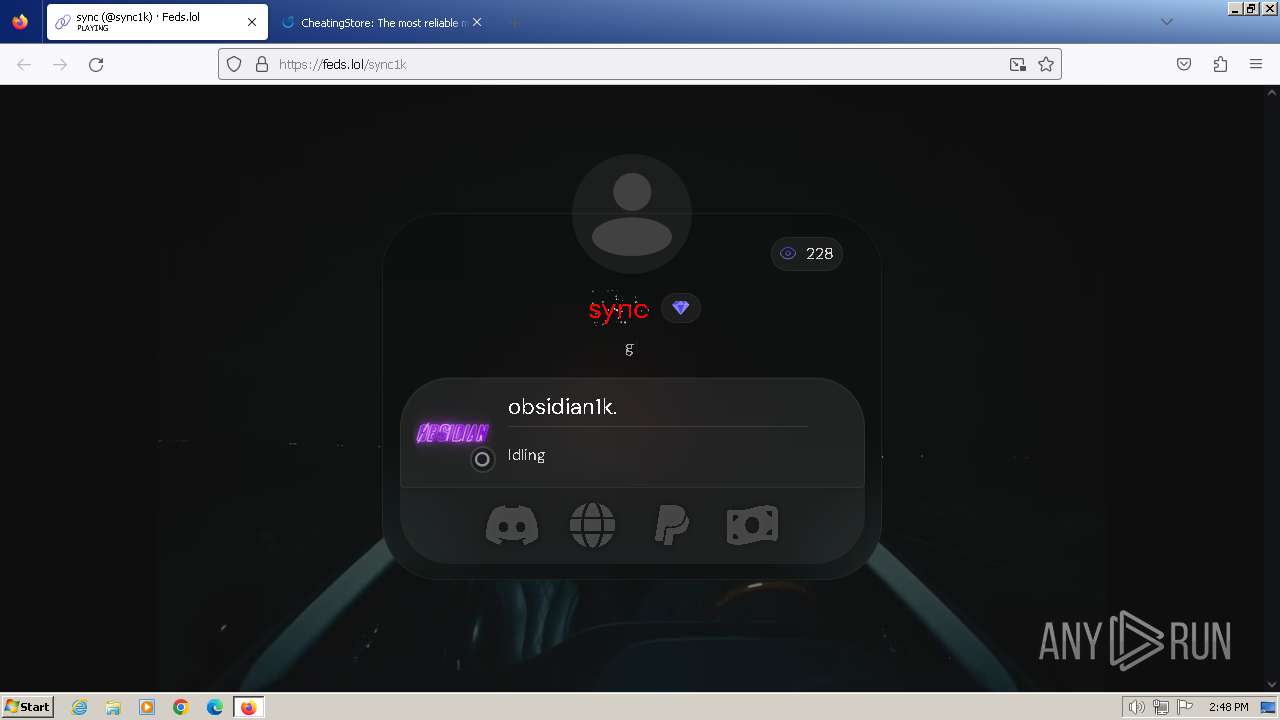Click the Idling status text

coord(526,455)
